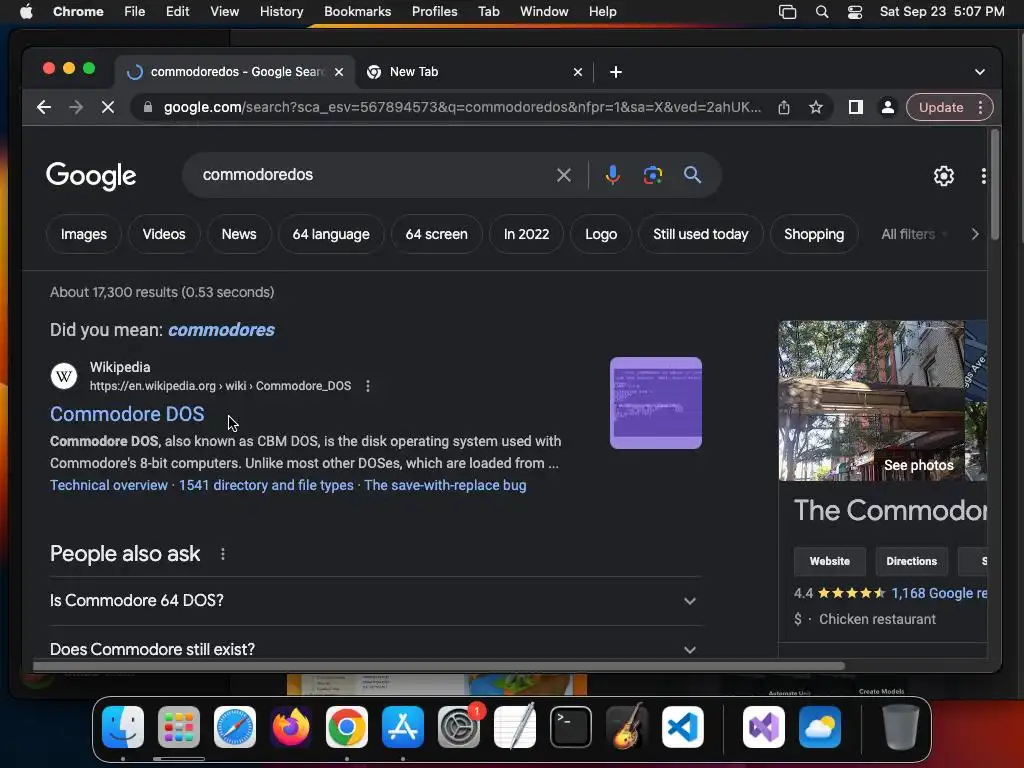Open Terminal from the dock
Viewport: 1024px width, 768px height.
pyautogui.click(x=571, y=727)
